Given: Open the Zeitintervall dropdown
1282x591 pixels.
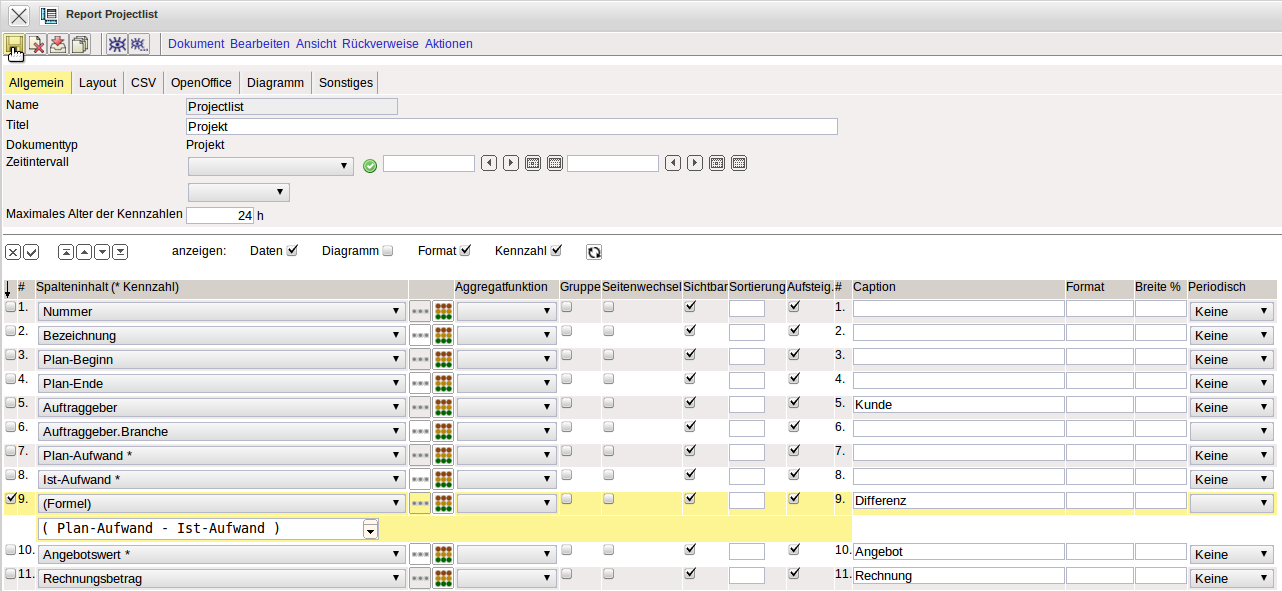Looking at the screenshot, I should [x=270, y=165].
